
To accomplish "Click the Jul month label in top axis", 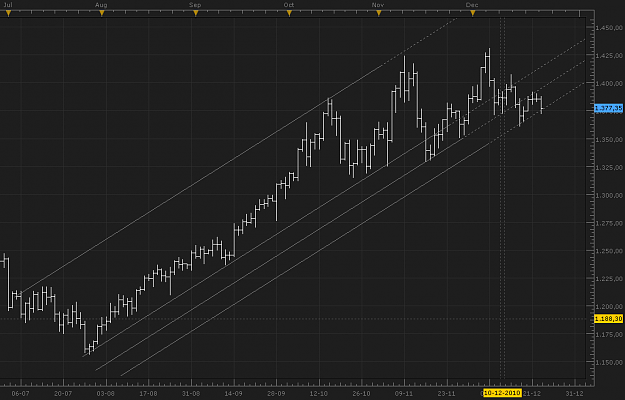I will tap(8, 5).
